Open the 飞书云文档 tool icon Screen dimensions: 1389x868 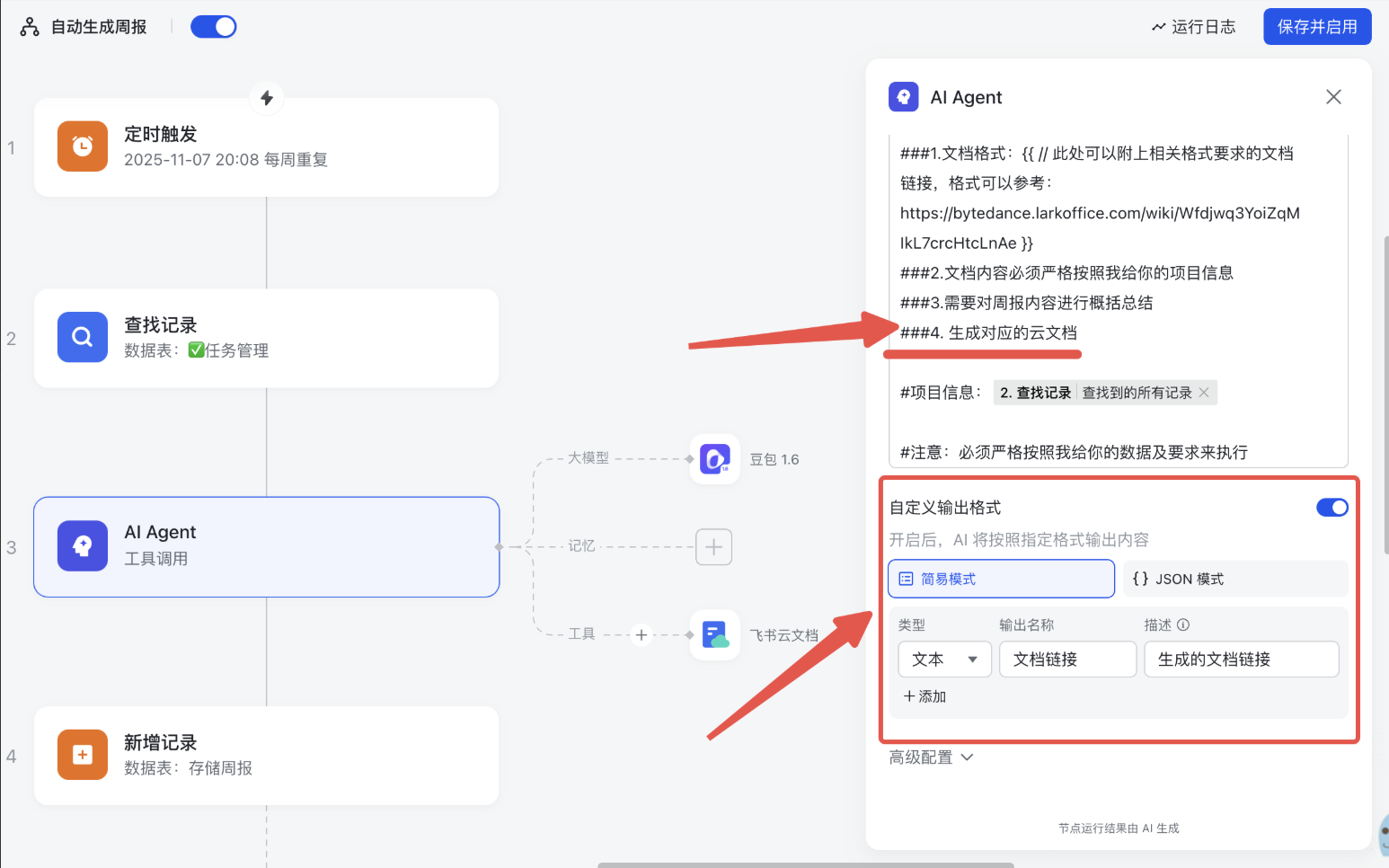pos(715,635)
